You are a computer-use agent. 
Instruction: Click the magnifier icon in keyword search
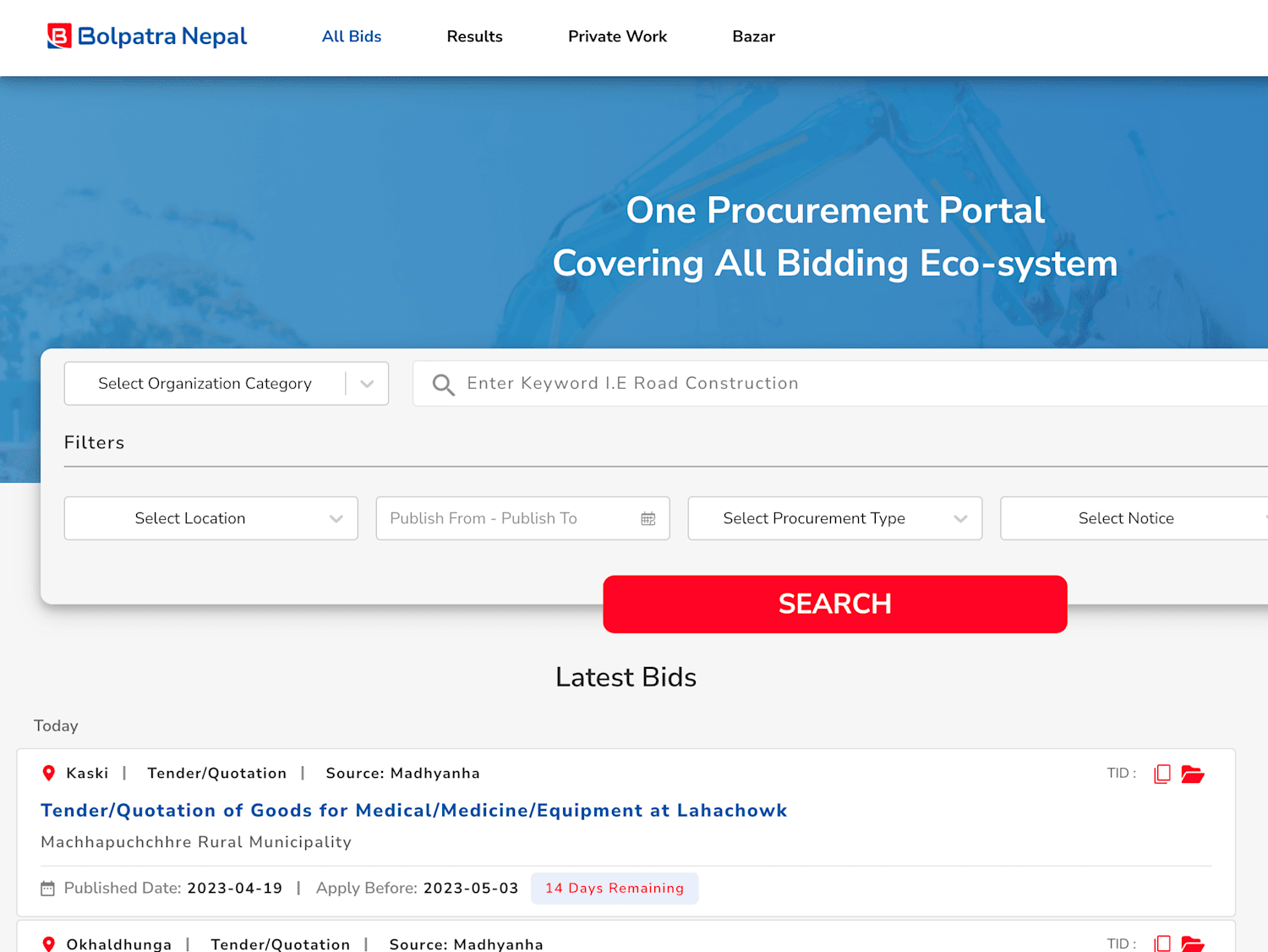[443, 385]
